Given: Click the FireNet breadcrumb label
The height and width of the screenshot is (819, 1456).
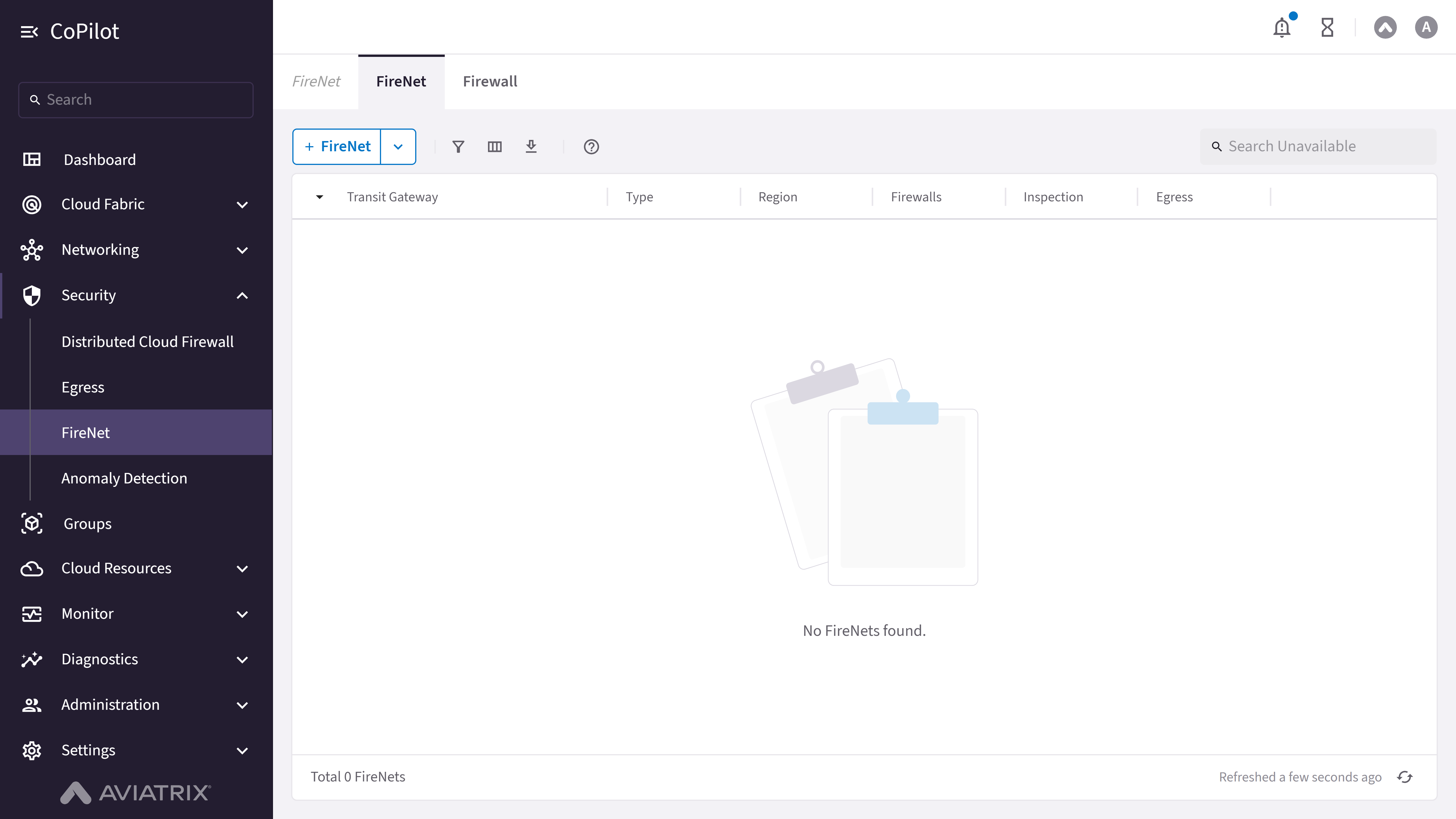Looking at the screenshot, I should [x=316, y=81].
